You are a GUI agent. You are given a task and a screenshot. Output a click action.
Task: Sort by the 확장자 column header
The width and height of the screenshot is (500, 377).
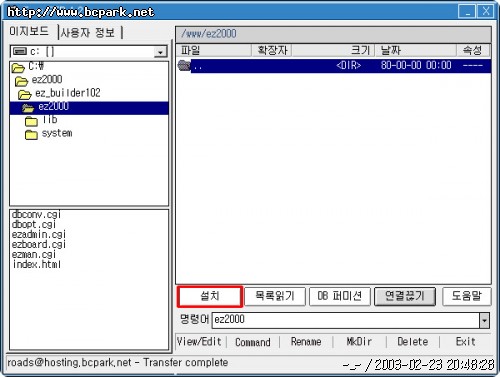[x=272, y=50]
